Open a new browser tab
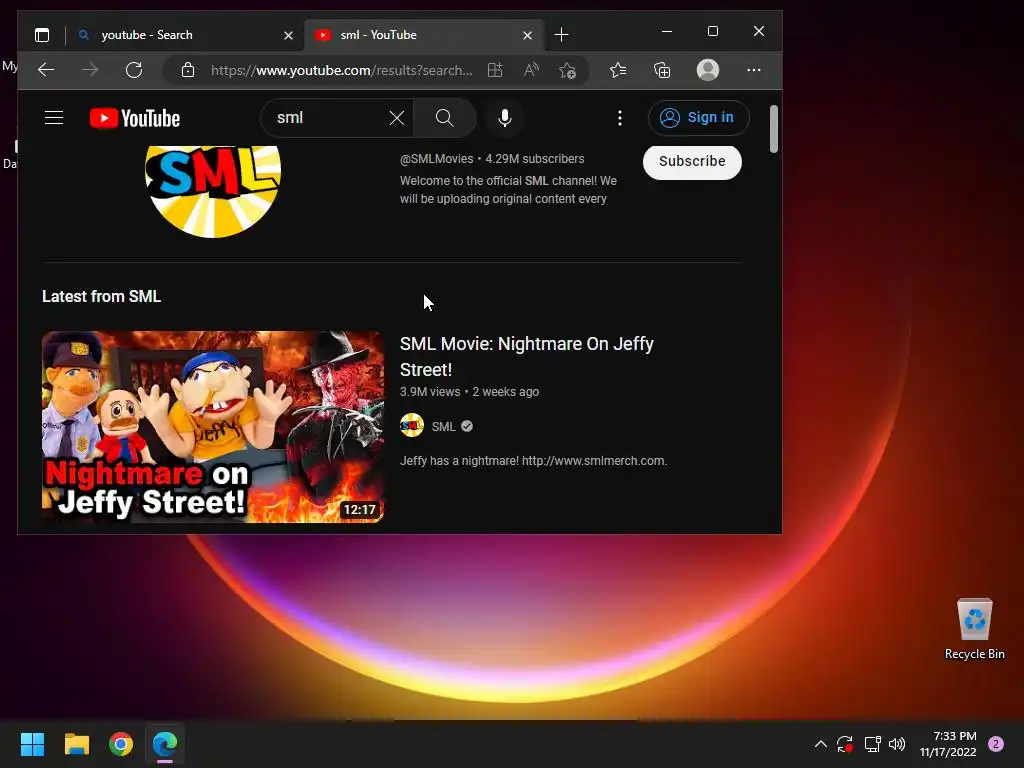 [x=561, y=35]
